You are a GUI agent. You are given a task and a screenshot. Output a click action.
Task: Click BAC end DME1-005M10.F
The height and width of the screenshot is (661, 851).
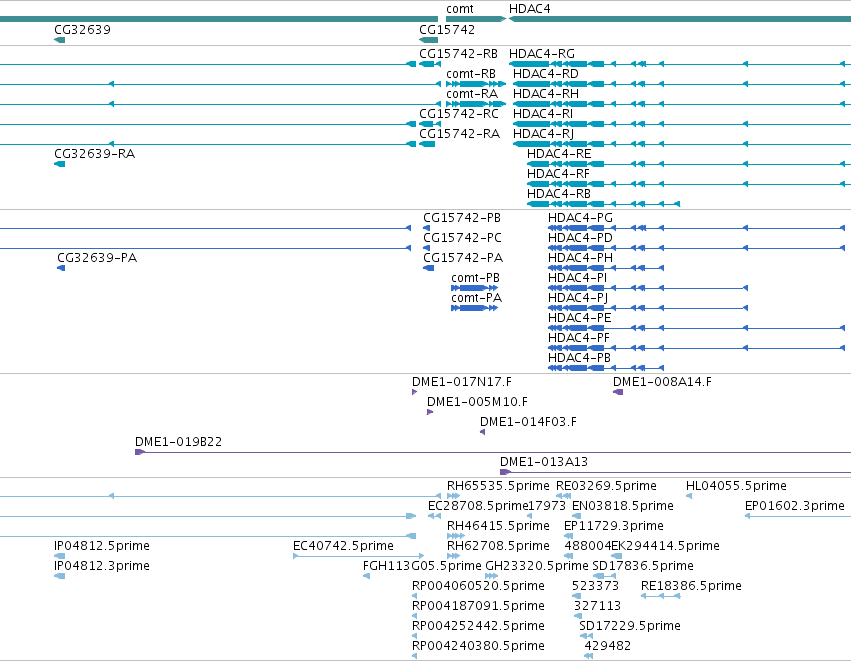point(477,403)
